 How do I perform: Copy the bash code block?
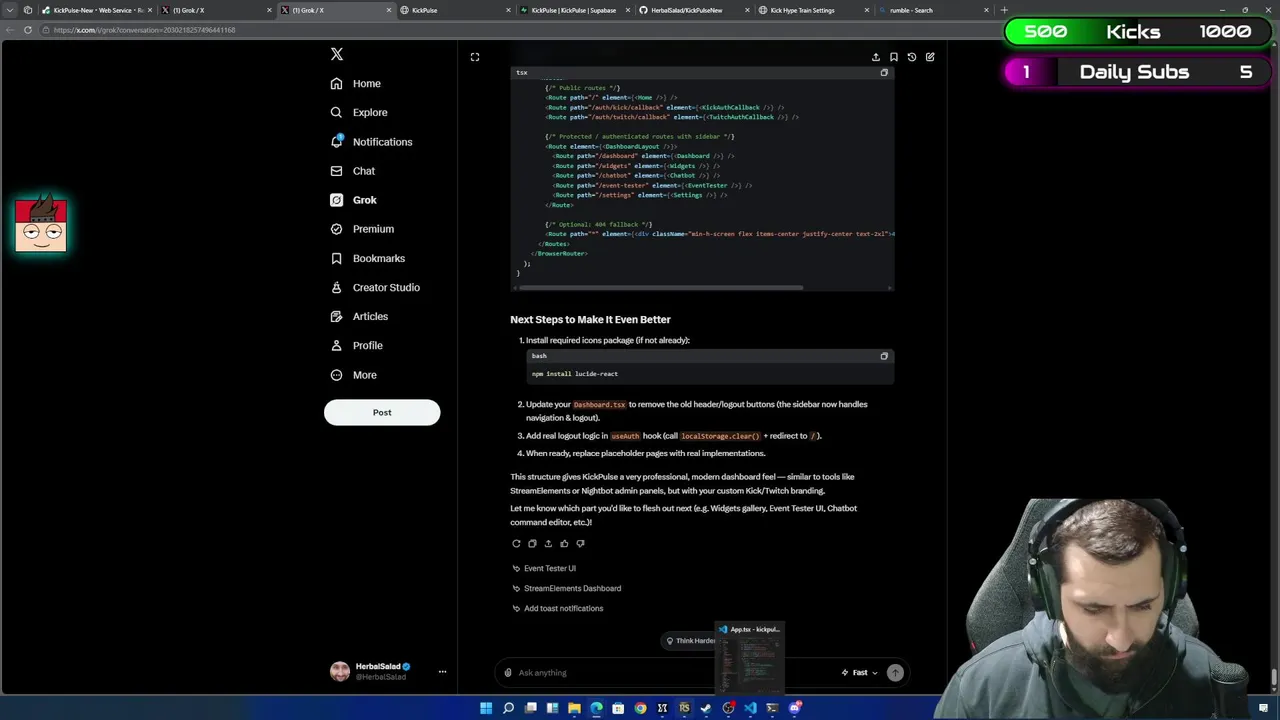pos(884,356)
